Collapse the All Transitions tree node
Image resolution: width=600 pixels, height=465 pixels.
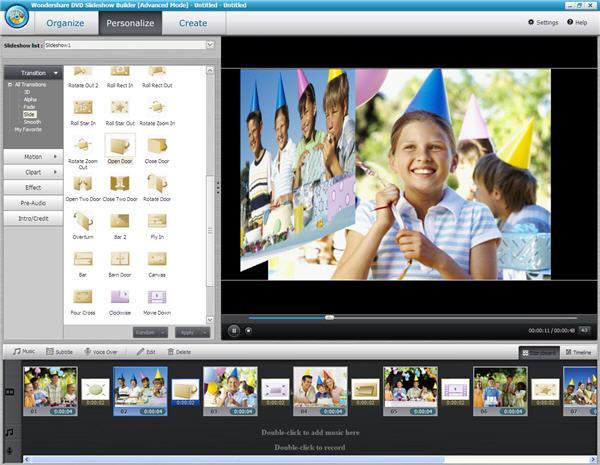click(10, 85)
